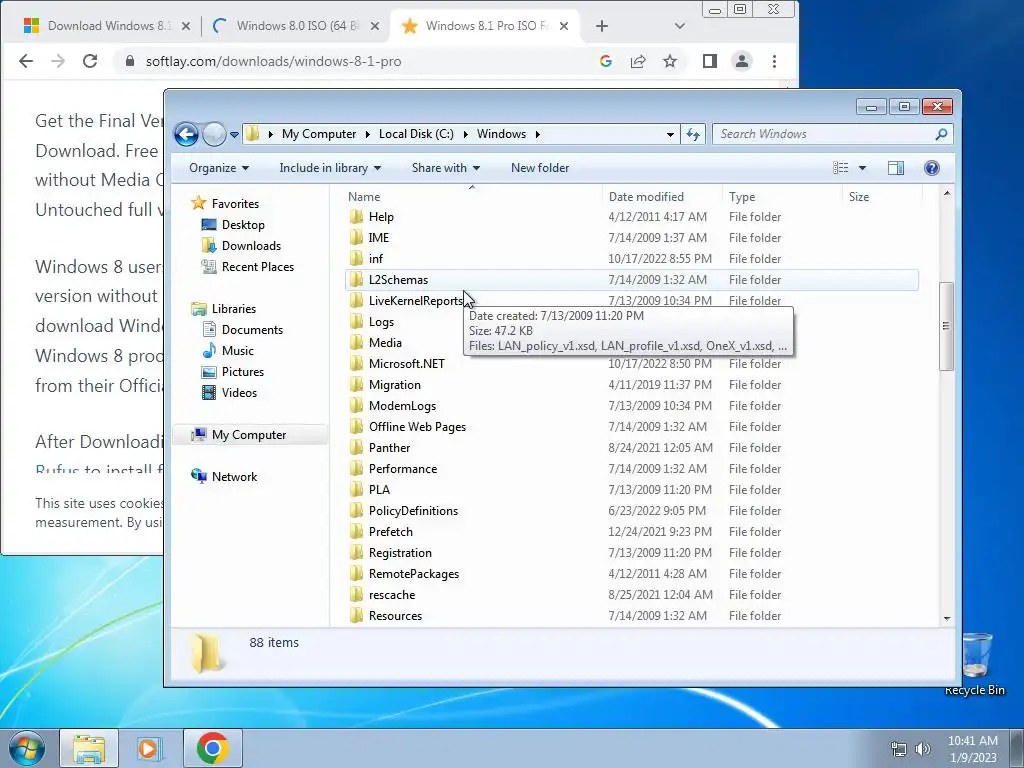Select the Resources folder icon
The height and width of the screenshot is (768, 1024).
(x=357, y=616)
